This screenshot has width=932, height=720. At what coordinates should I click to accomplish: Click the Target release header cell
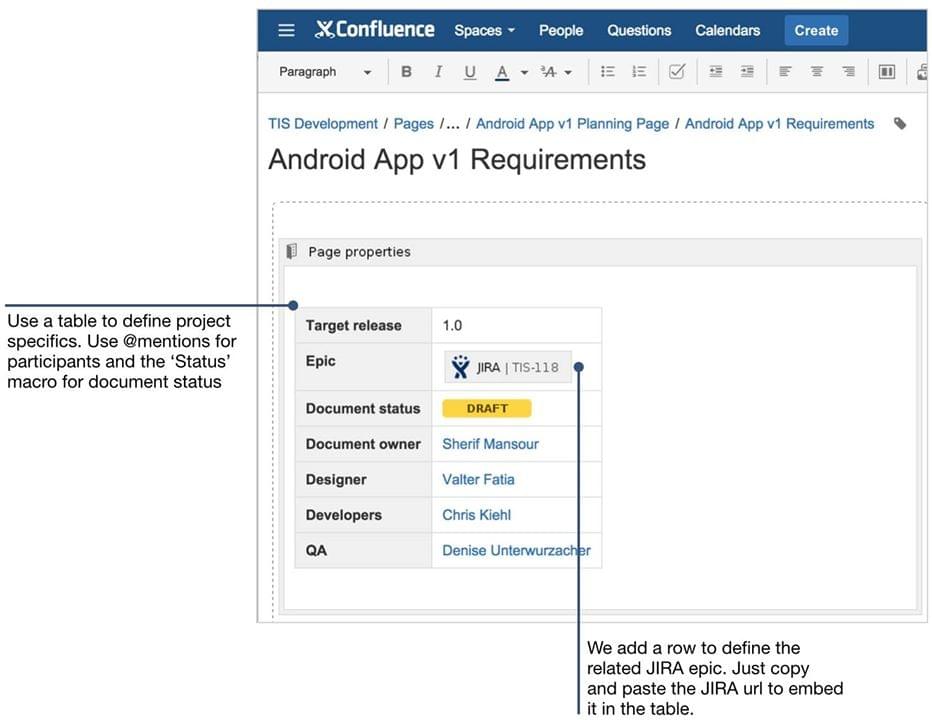click(x=364, y=325)
